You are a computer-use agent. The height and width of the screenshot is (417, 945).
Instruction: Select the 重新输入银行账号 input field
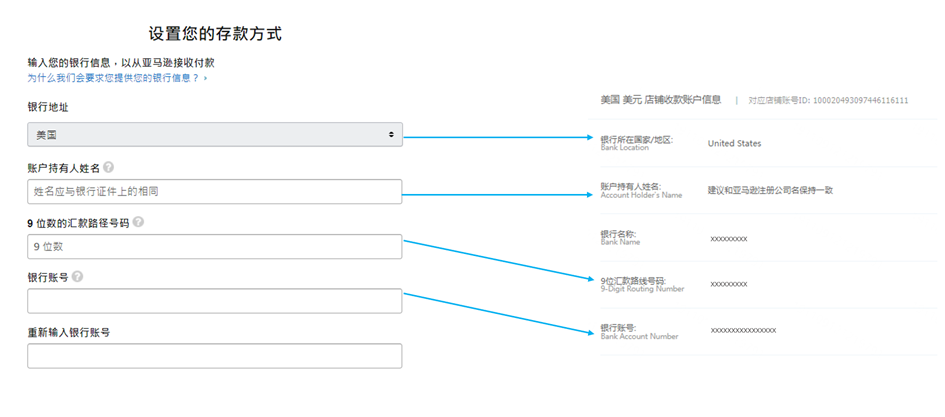(215, 356)
